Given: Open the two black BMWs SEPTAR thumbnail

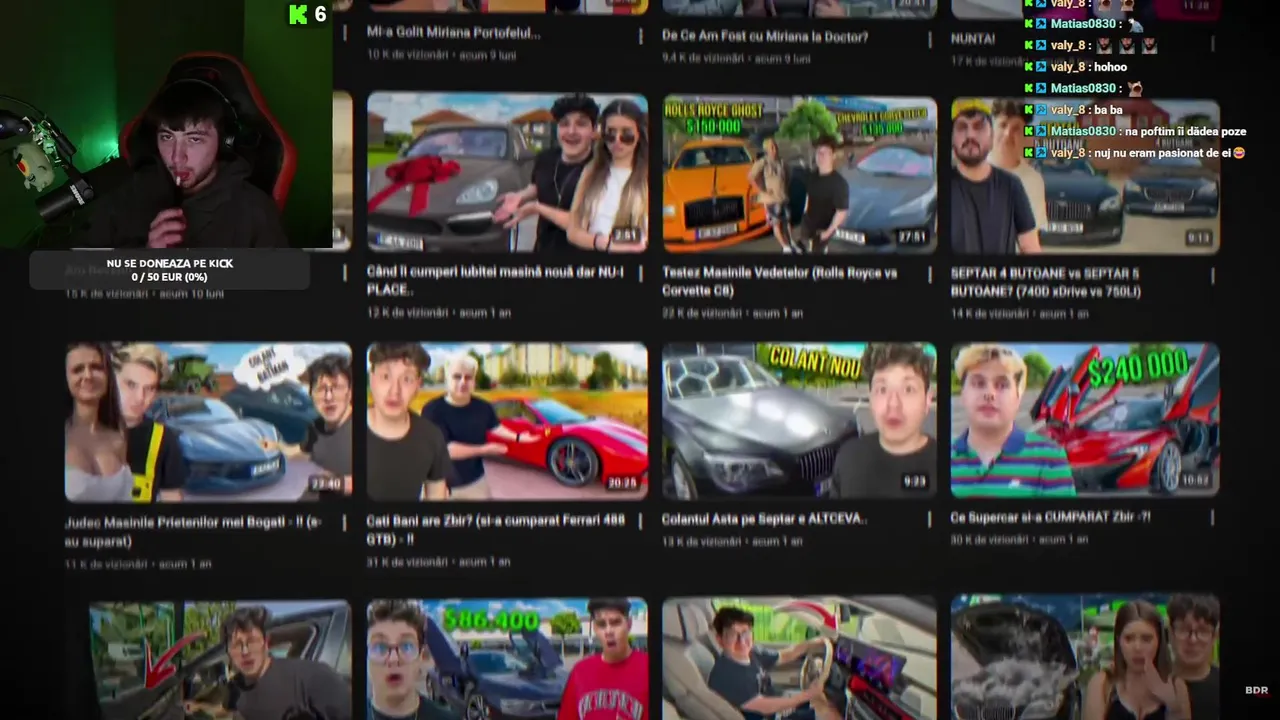Looking at the screenshot, I should pos(1085,176).
